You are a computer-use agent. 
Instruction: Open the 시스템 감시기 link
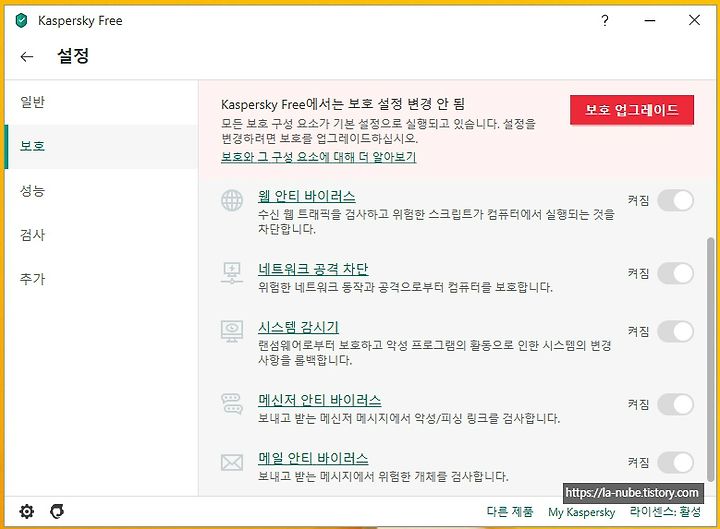tap(298, 327)
